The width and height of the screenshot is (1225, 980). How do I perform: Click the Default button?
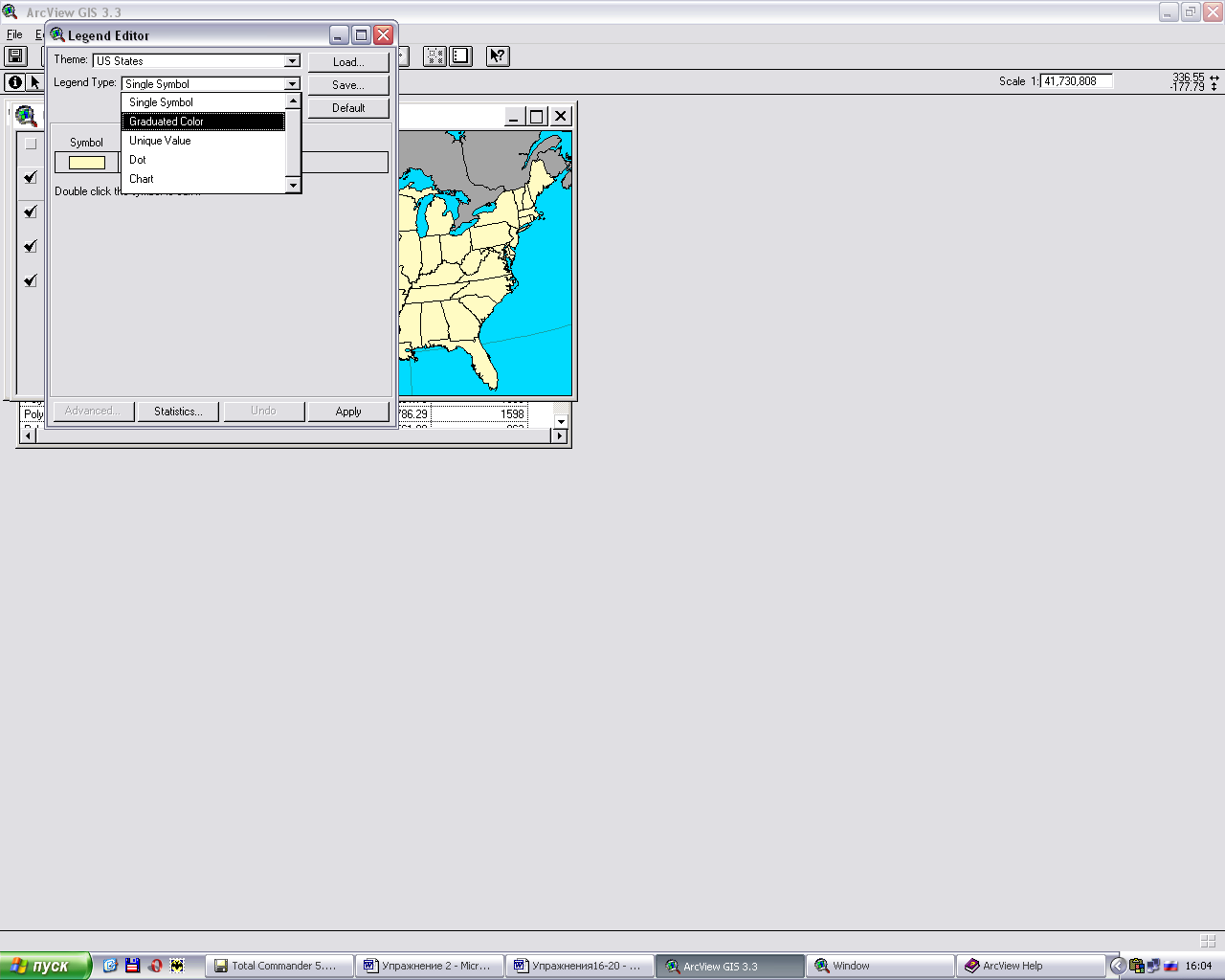tap(348, 108)
